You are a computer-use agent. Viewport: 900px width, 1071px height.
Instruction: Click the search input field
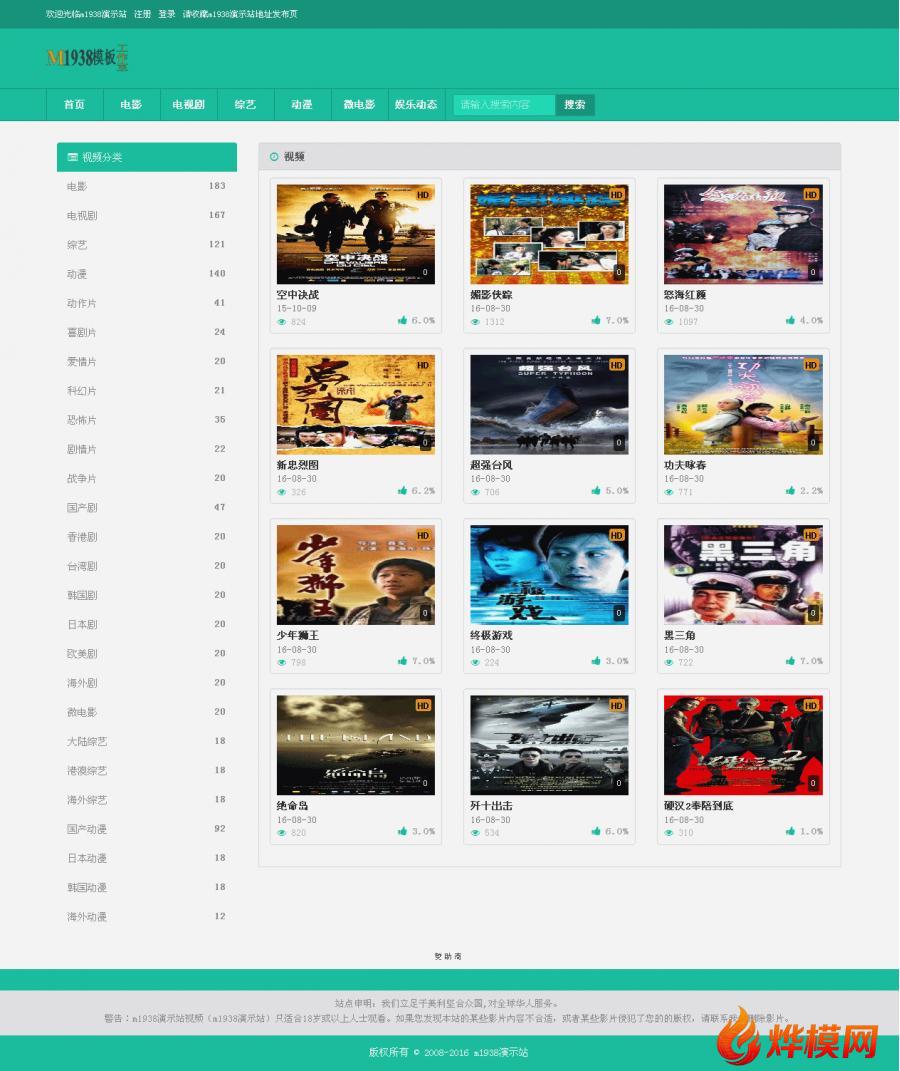[504, 105]
